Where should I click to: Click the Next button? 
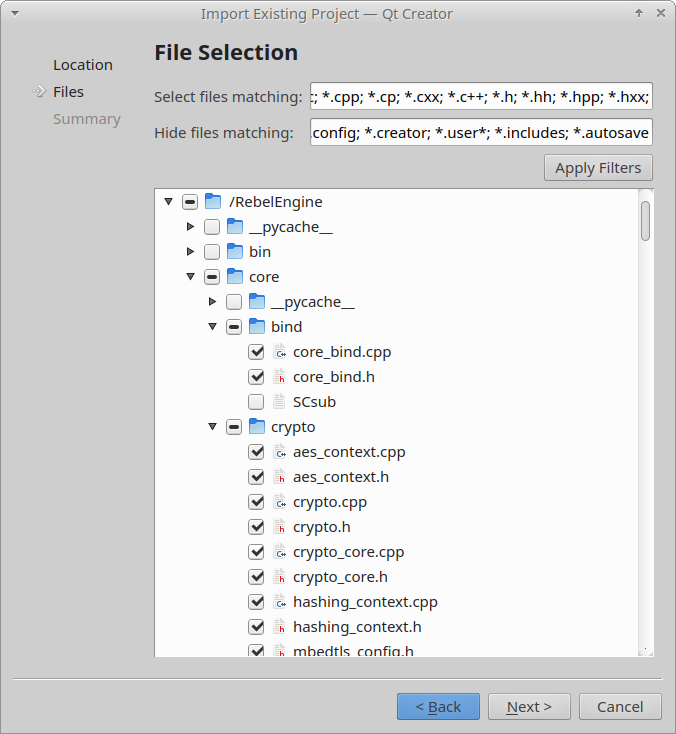(529, 706)
